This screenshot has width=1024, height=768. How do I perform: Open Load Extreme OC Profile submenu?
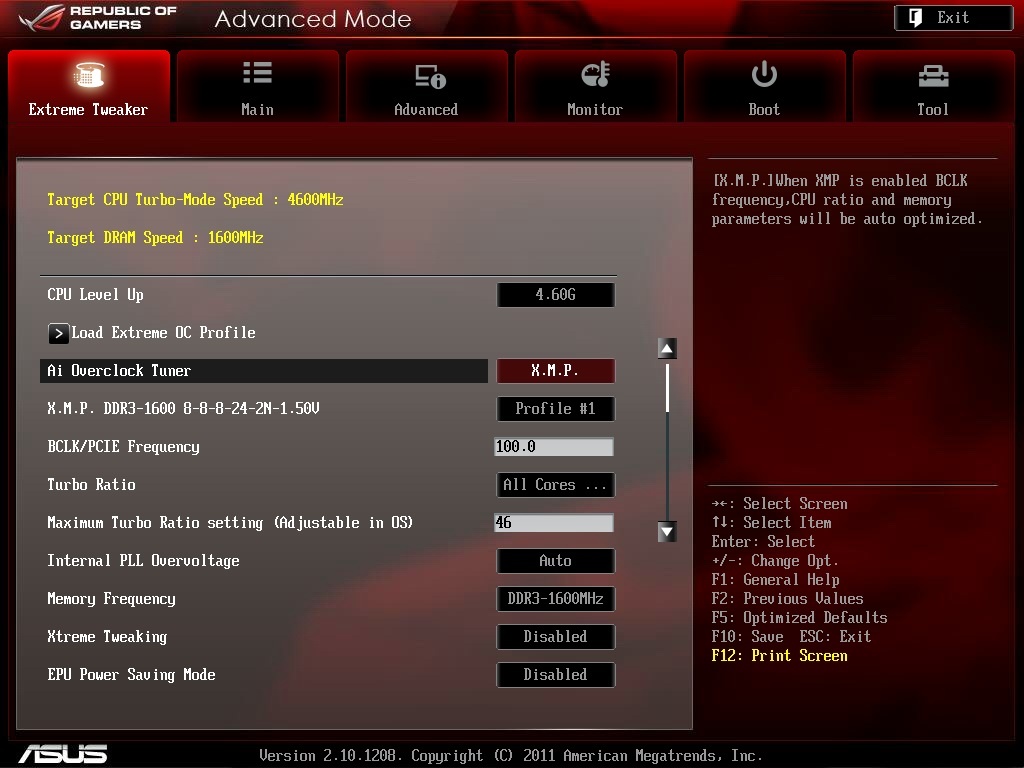[152, 333]
